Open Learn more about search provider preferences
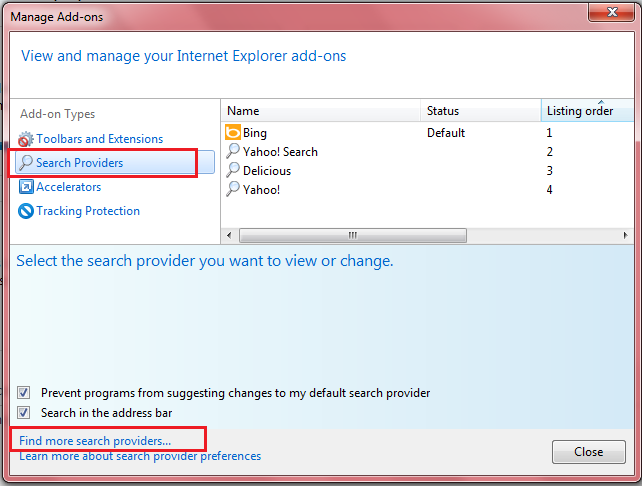The image size is (642, 486). coord(140,456)
